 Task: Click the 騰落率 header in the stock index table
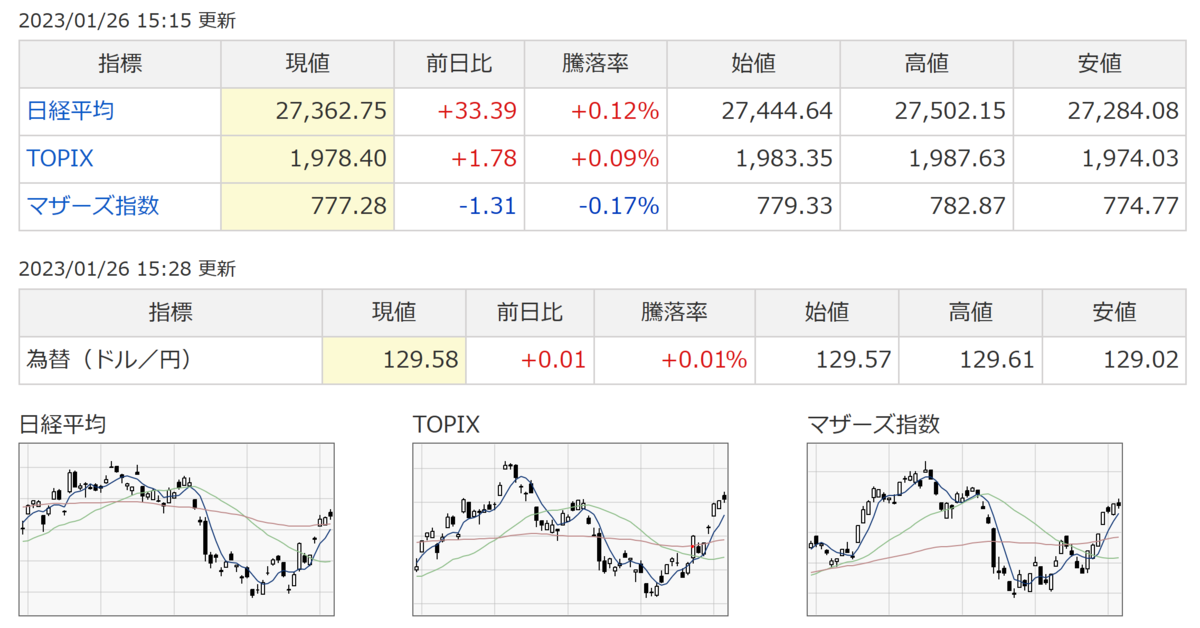pyautogui.click(x=594, y=64)
